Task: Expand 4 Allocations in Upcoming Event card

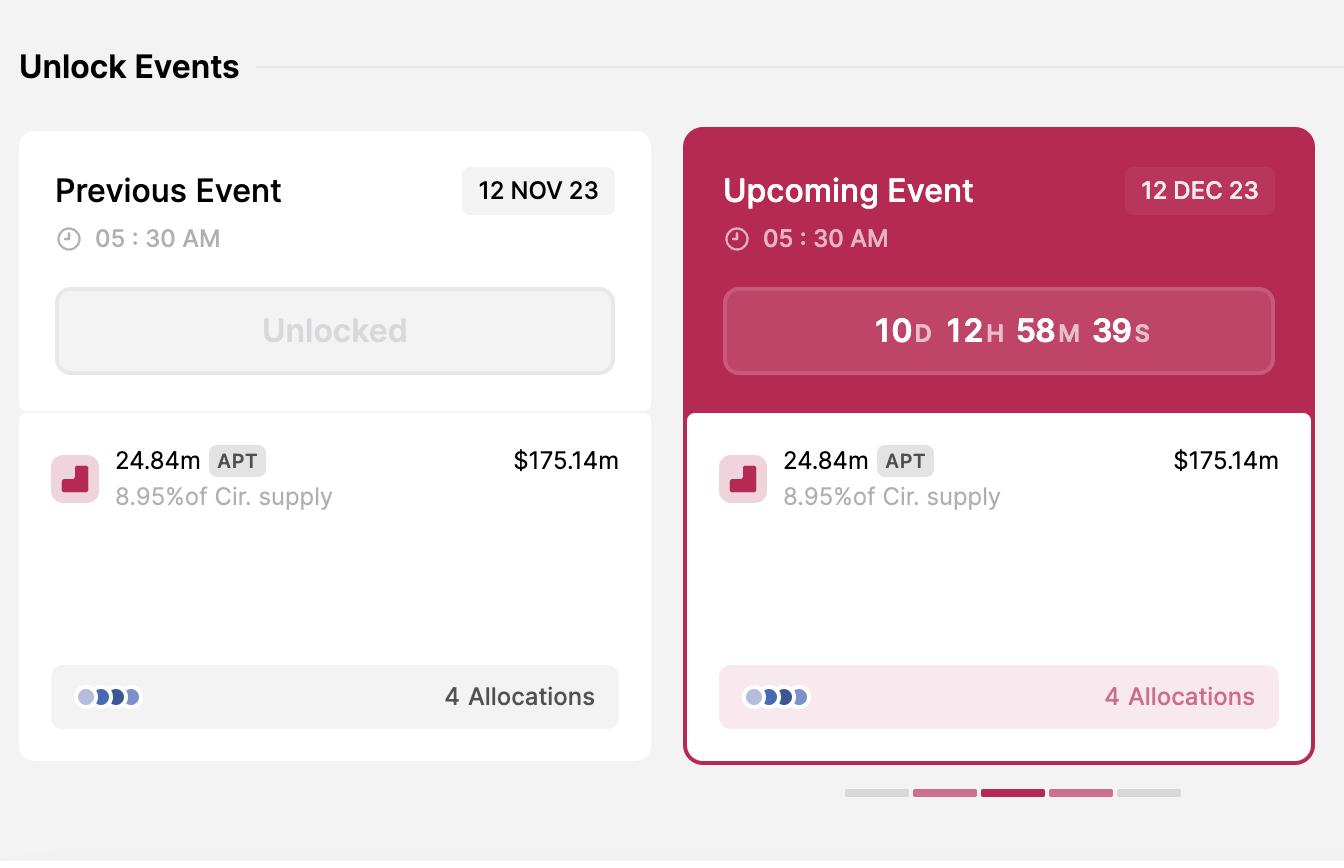Action: point(1179,697)
